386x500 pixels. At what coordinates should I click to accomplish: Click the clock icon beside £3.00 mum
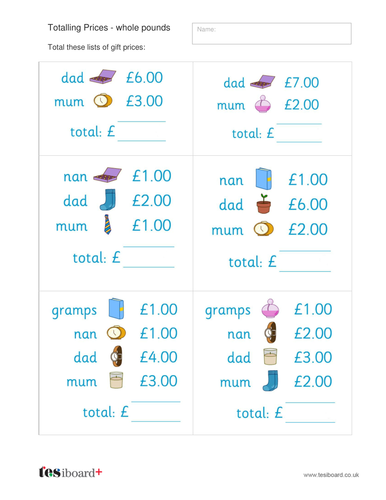[103, 100]
